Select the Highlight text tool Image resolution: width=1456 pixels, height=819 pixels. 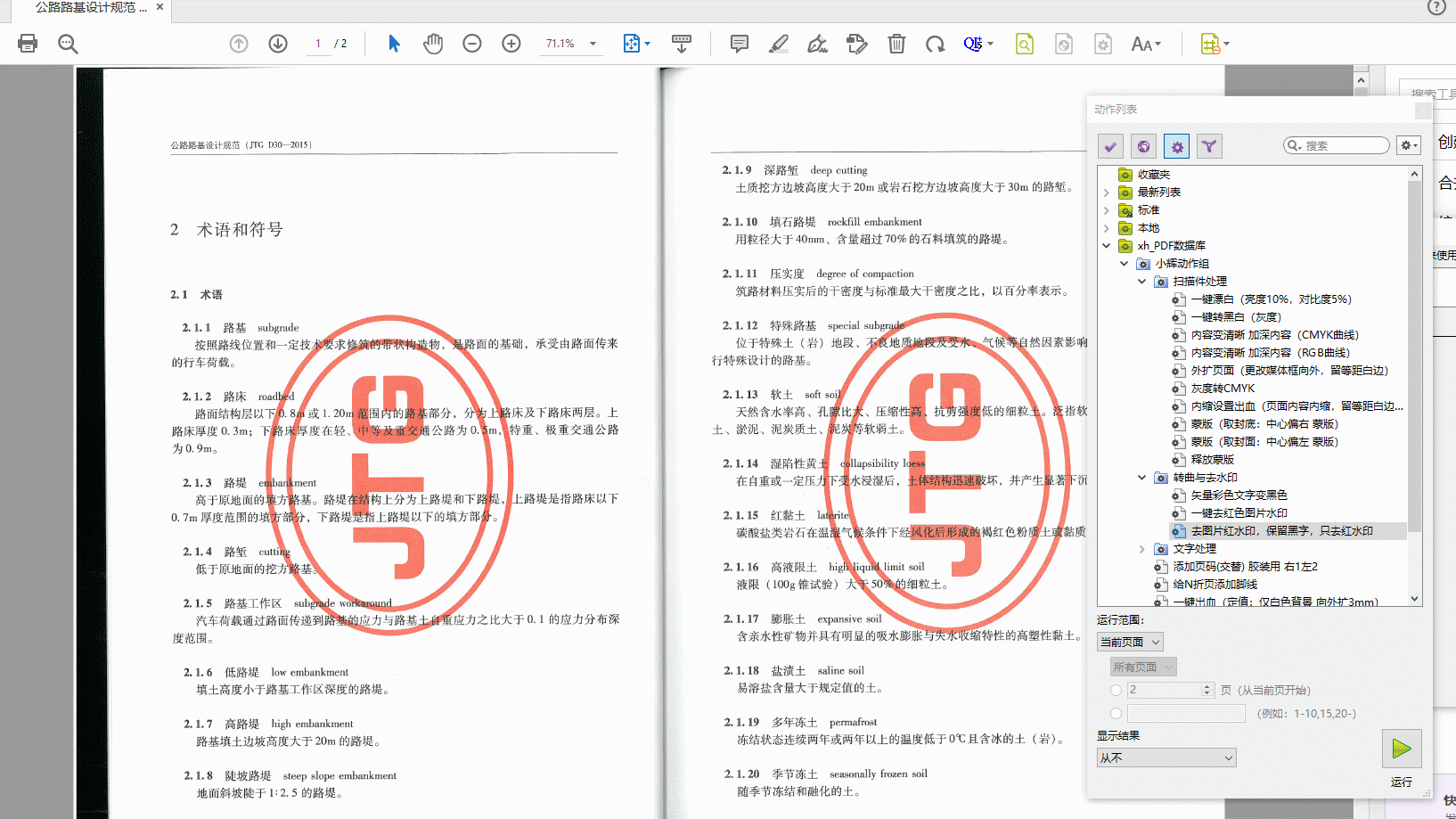pyautogui.click(x=779, y=43)
